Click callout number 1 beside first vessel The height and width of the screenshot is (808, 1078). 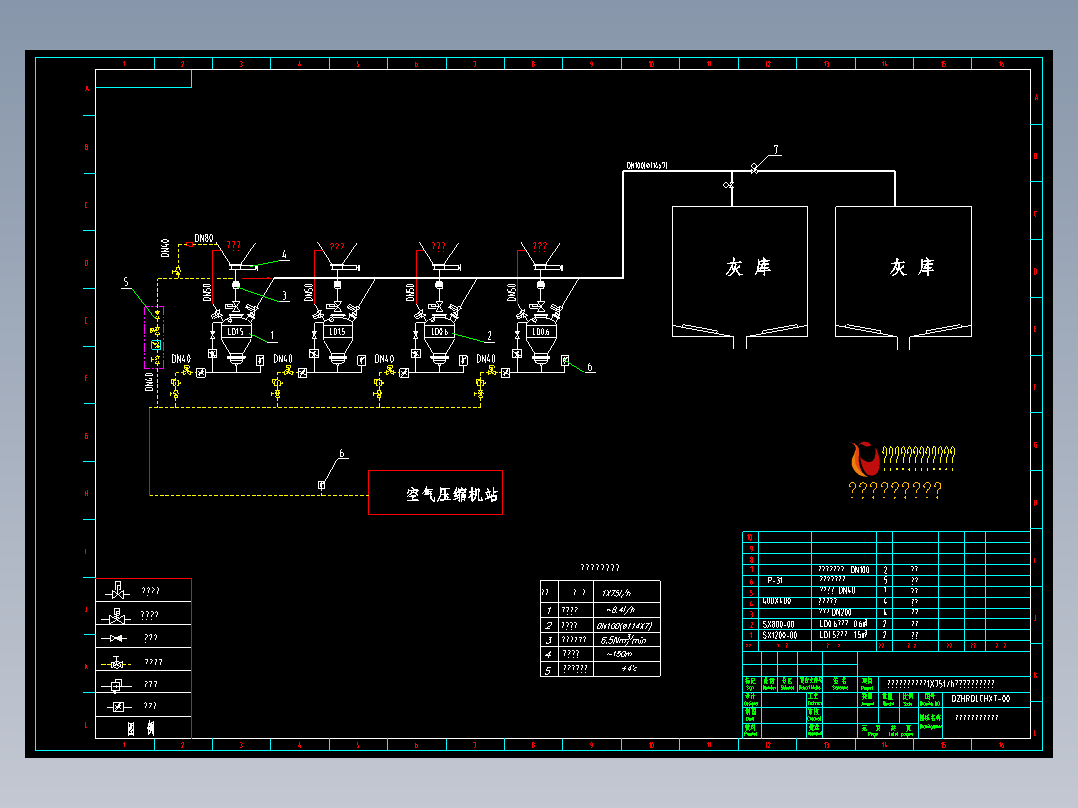[x=272, y=336]
